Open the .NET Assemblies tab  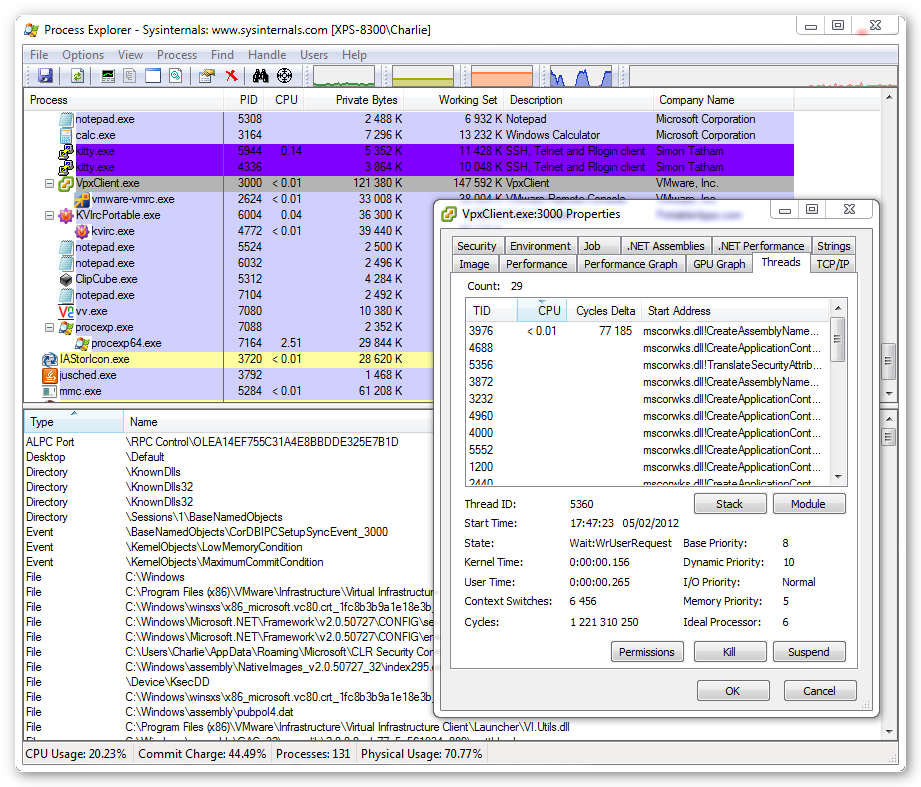coord(665,245)
